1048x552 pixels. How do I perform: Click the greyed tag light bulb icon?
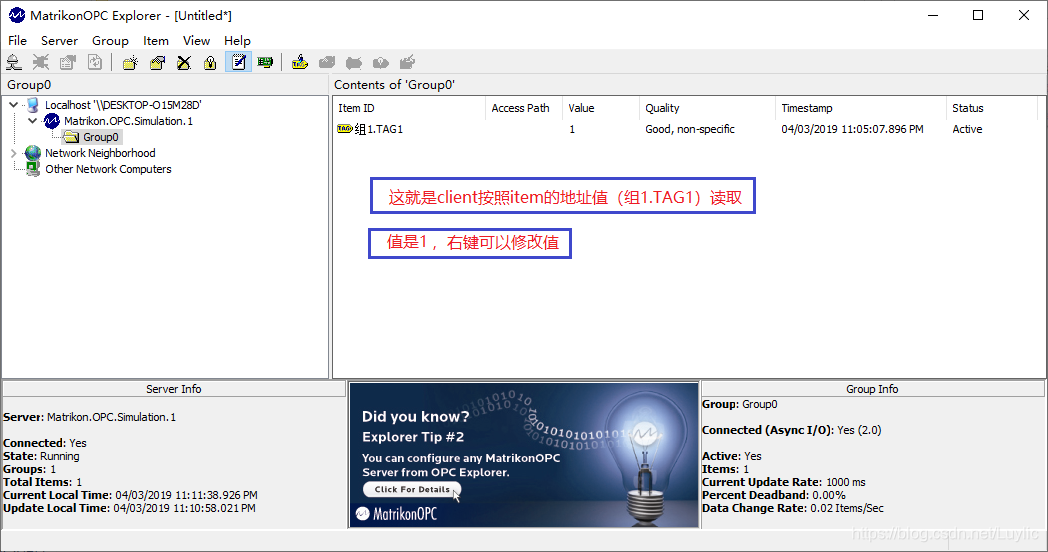[x=380, y=62]
